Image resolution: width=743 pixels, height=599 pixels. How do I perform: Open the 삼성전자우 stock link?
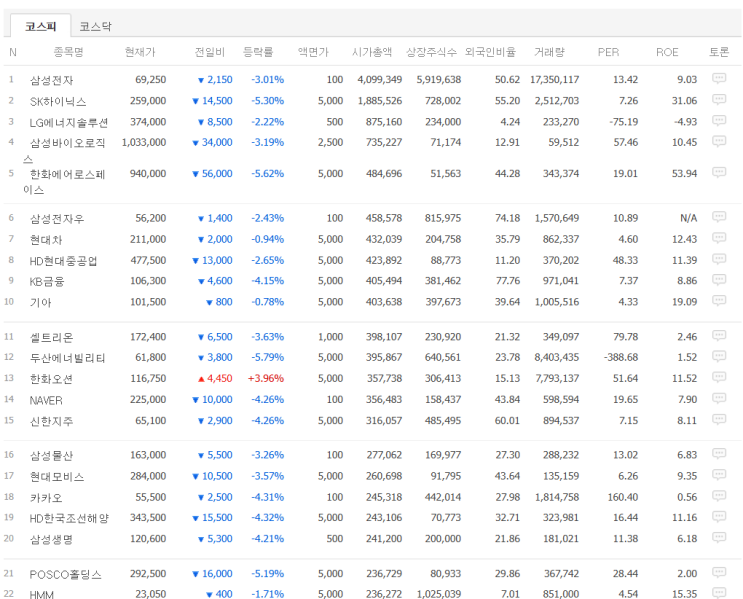pyautogui.click(x=57, y=218)
